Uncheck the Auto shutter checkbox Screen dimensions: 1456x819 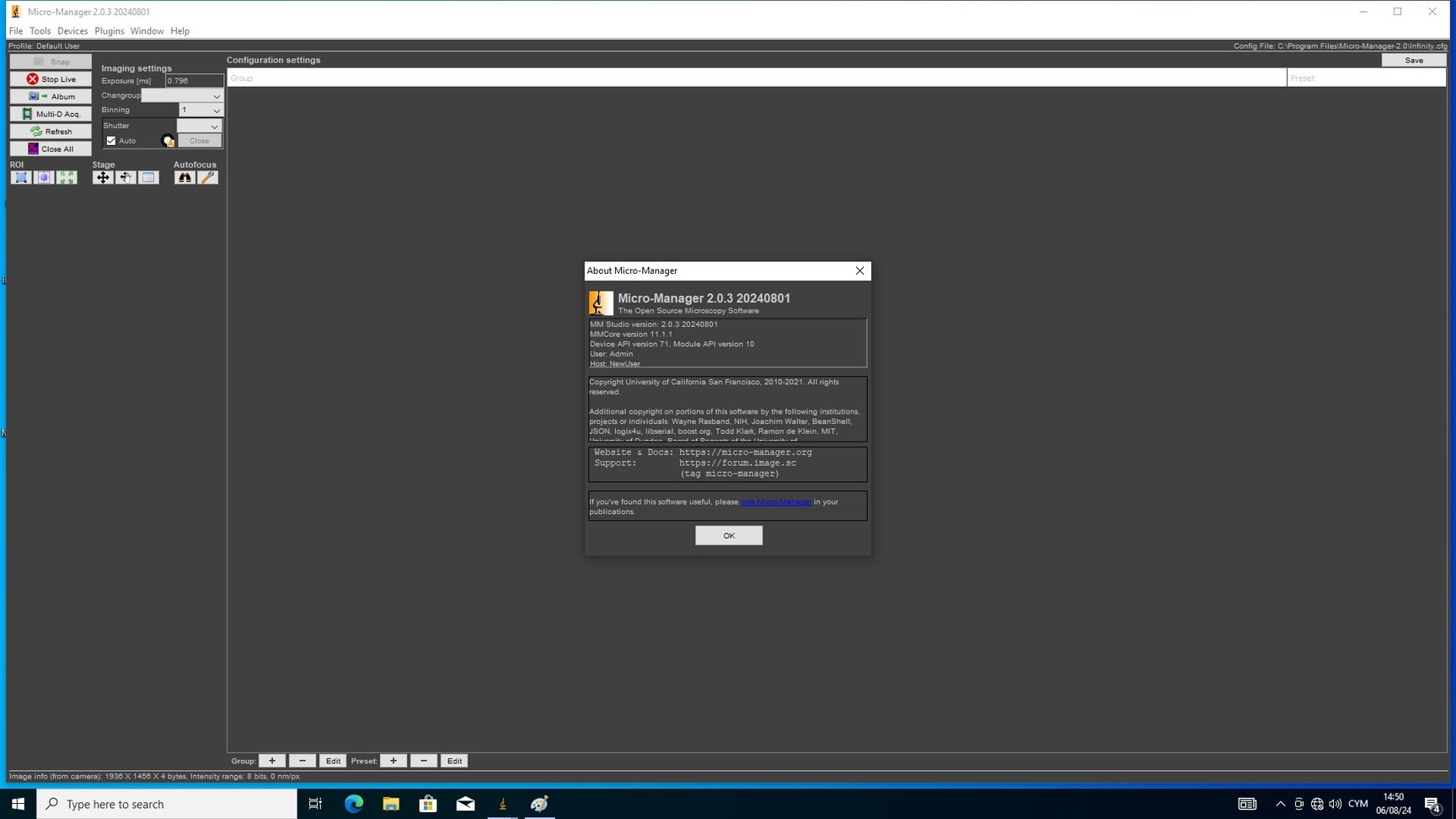(x=111, y=141)
